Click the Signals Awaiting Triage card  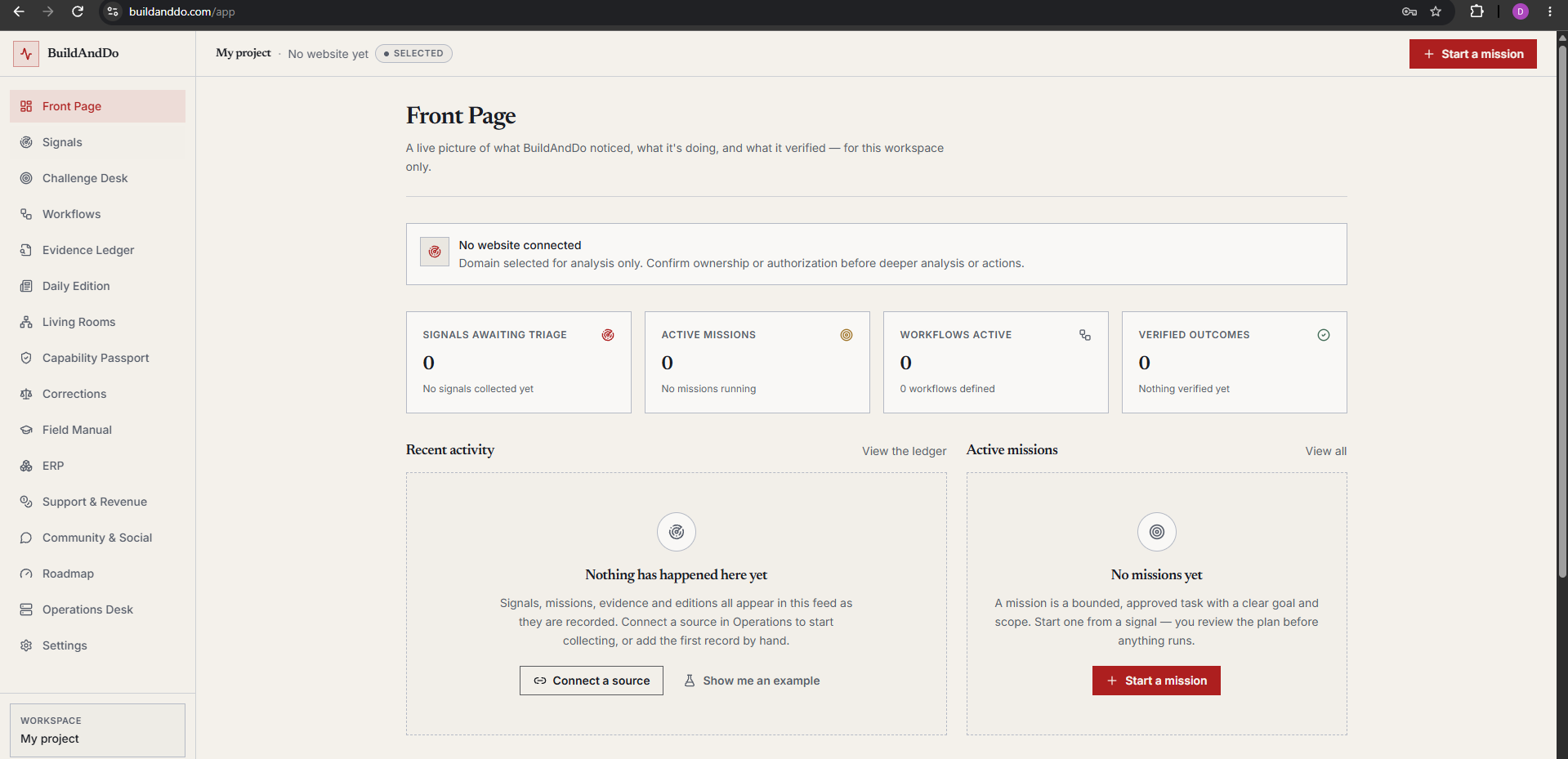(519, 362)
